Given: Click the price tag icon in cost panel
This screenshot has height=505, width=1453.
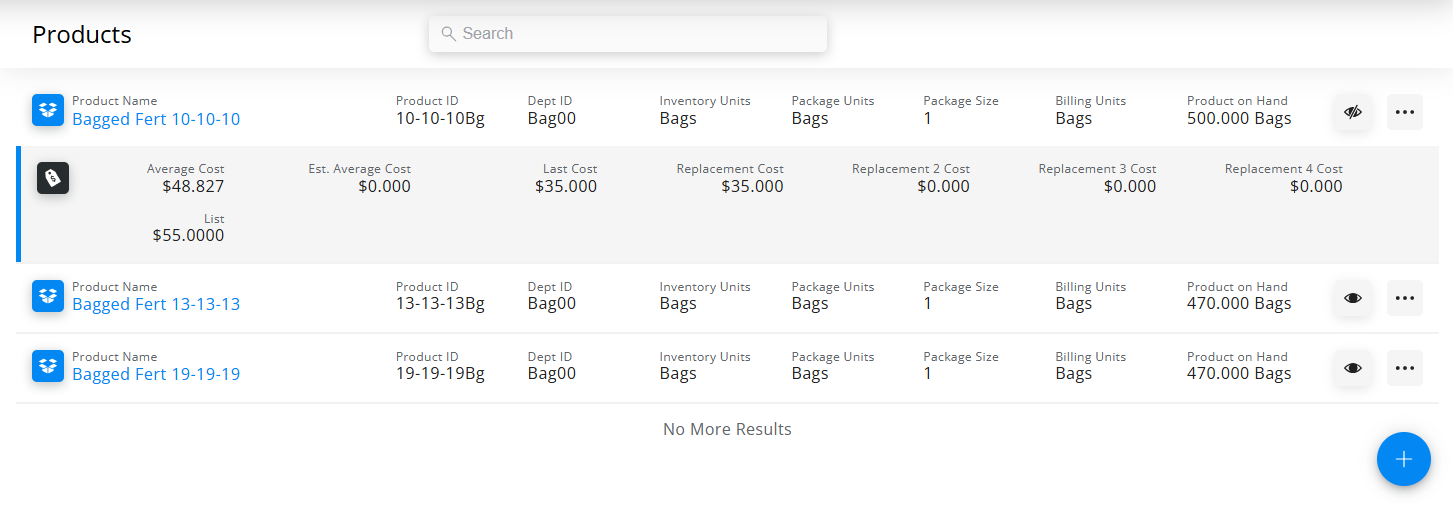Looking at the screenshot, I should [53, 177].
